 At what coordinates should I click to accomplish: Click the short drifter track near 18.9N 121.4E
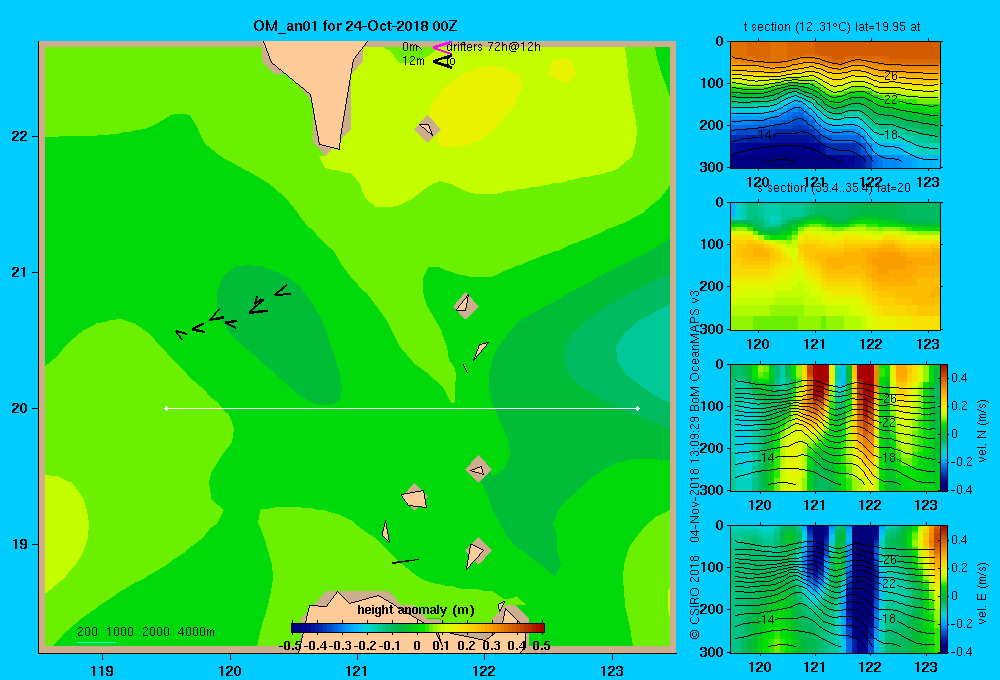coord(406,561)
